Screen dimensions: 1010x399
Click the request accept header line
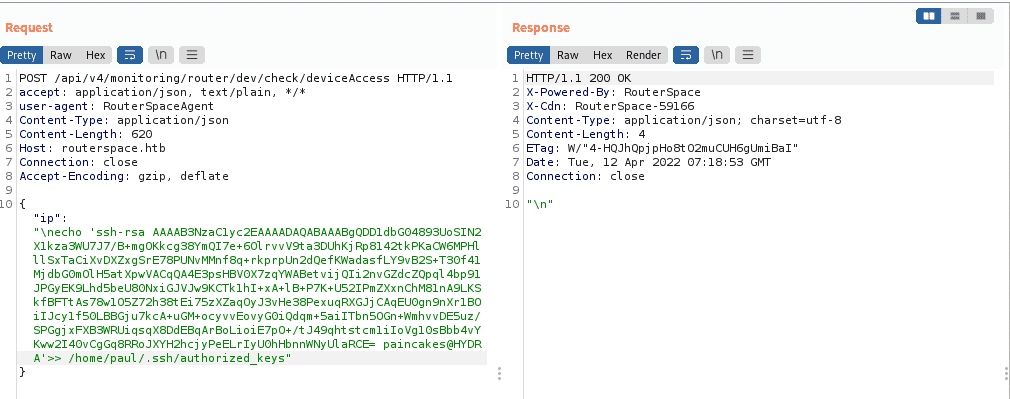(162, 92)
